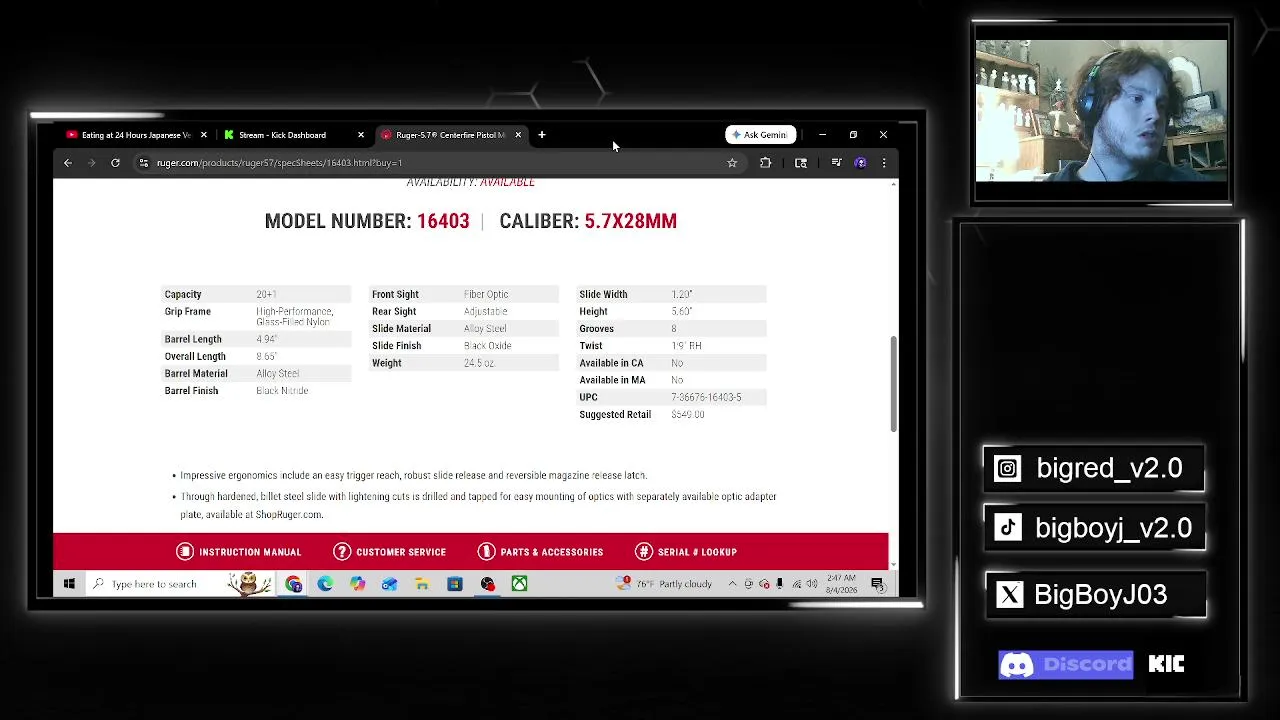Open Copilot from the taskbar
Image resolution: width=1280 pixels, height=720 pixels.
click(357, 584)
